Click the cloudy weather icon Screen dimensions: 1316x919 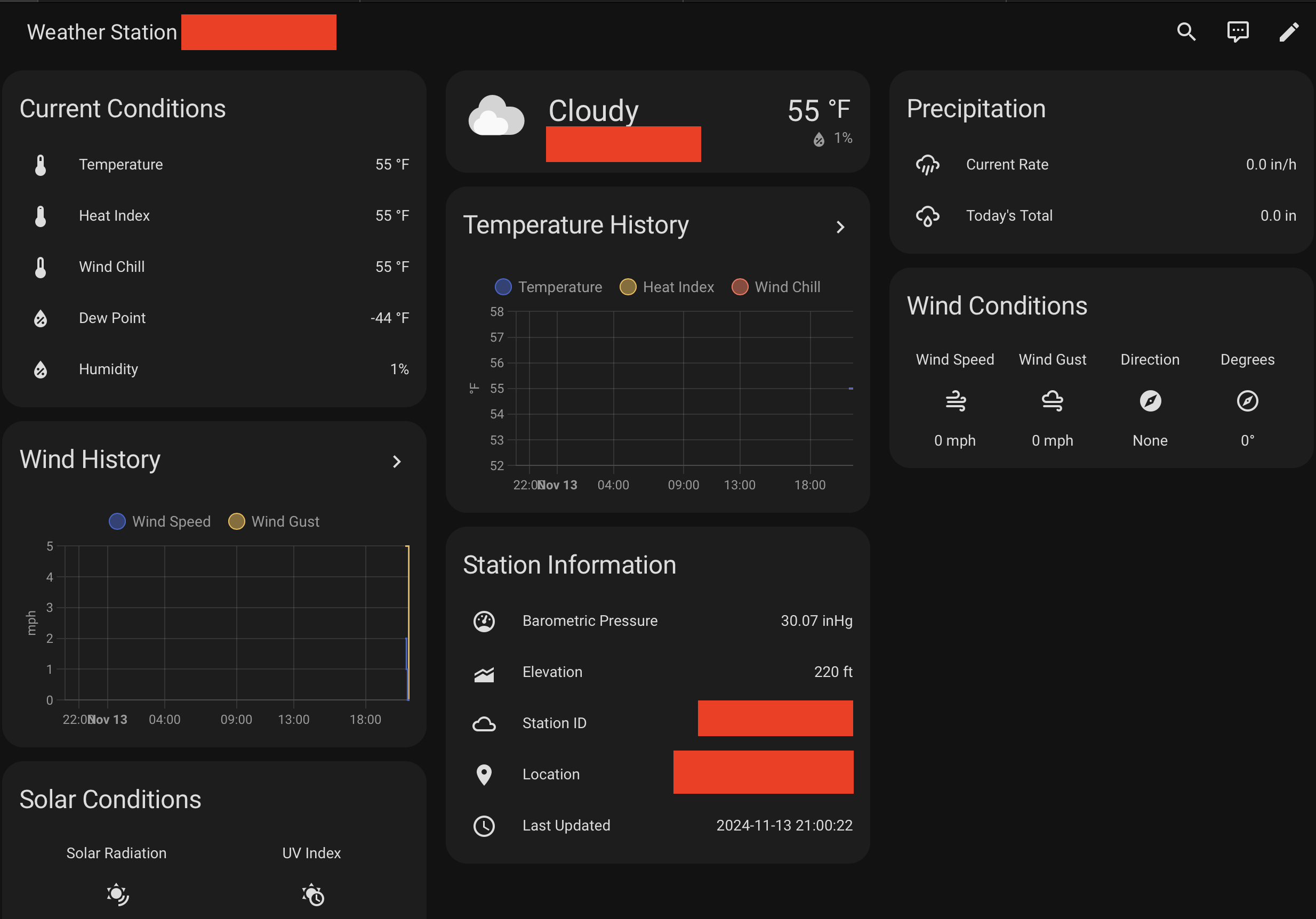pos(496,117)
